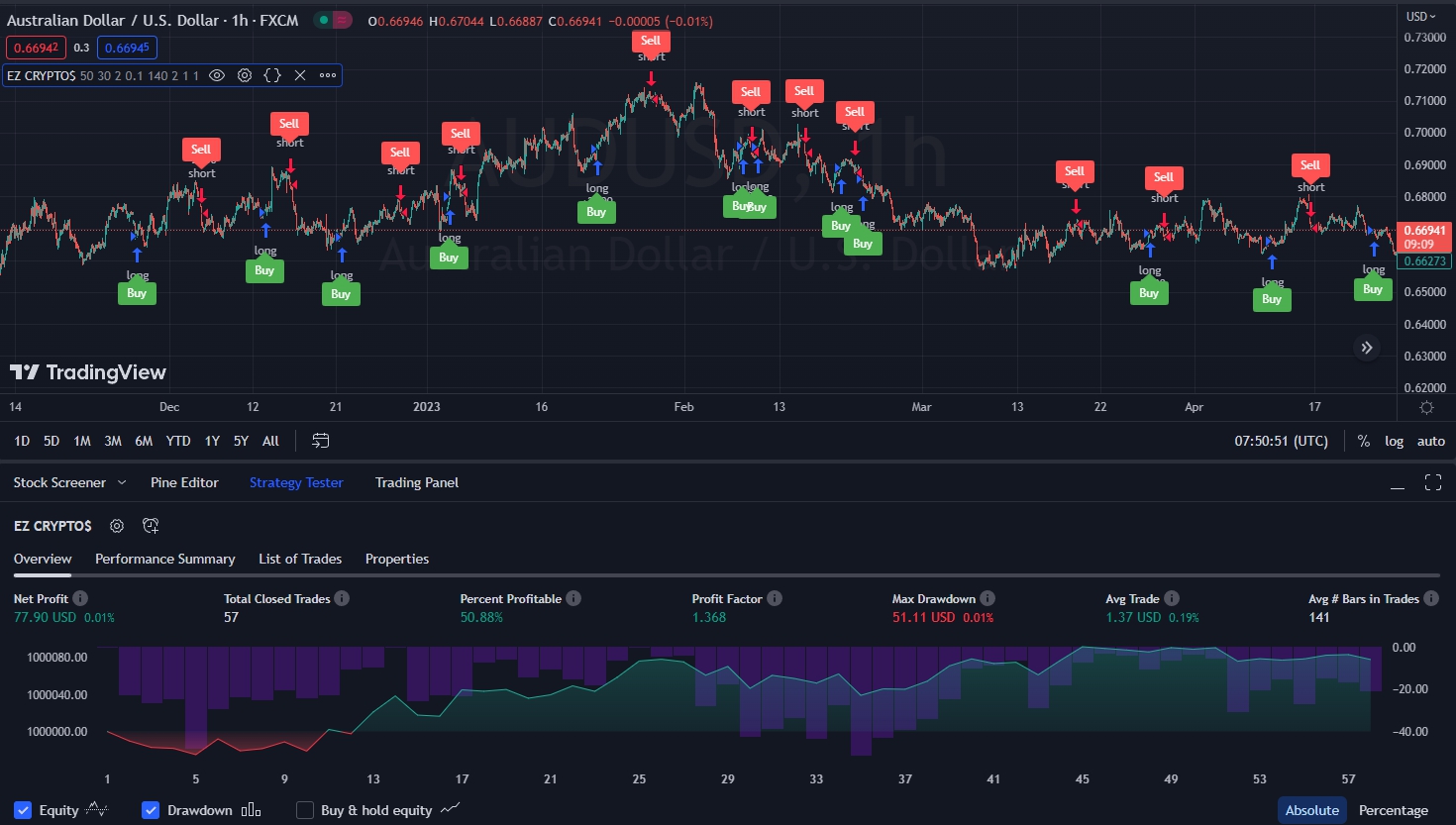The image size is (1456, 825).
Task: Switch to List of Trades tab
Action: tap(300, 559)
